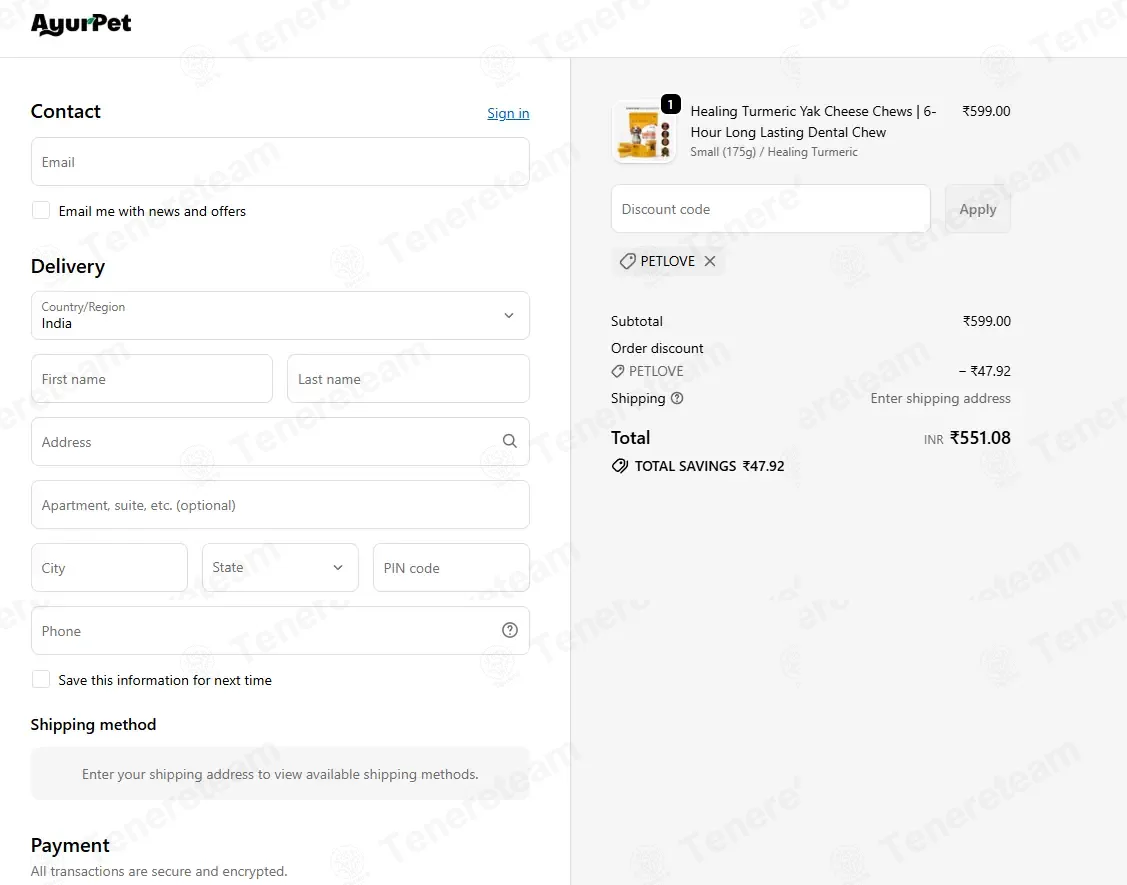Enable Email me with news and offers
The height and width of the screenshot is (885, 1127).
[41, 210]
